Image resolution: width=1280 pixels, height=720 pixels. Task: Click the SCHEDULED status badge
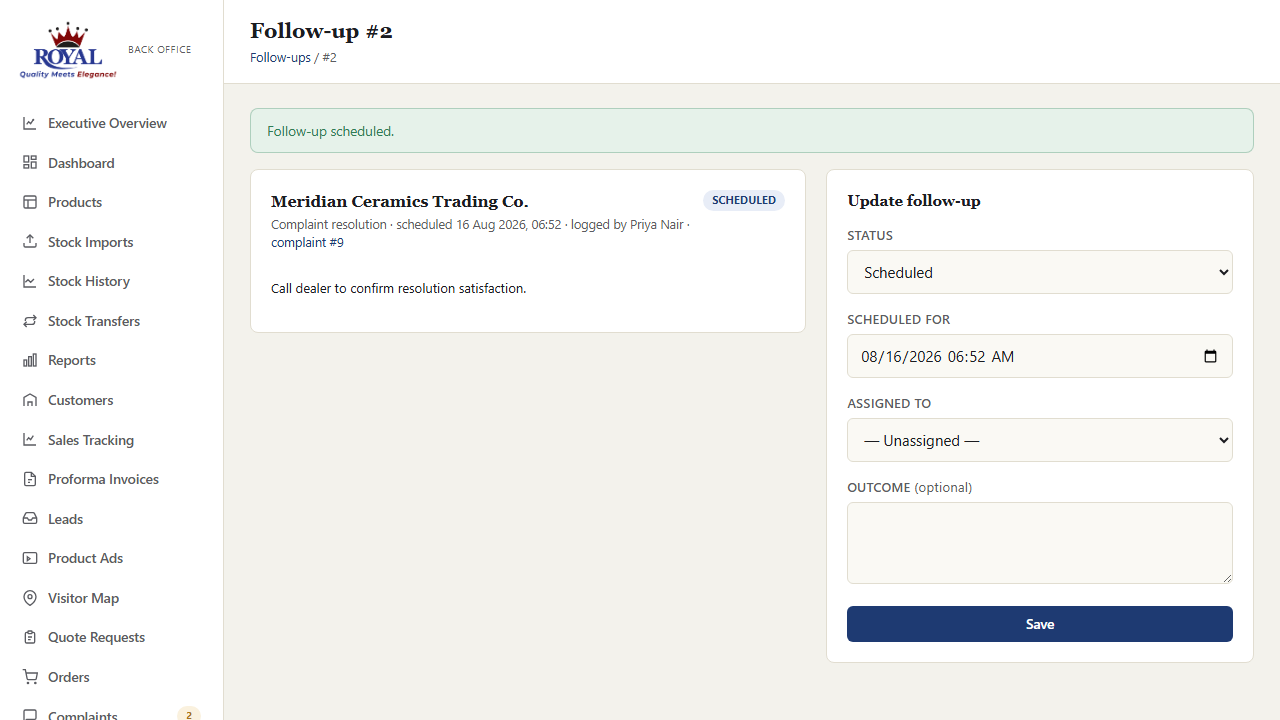pos(744,200)
